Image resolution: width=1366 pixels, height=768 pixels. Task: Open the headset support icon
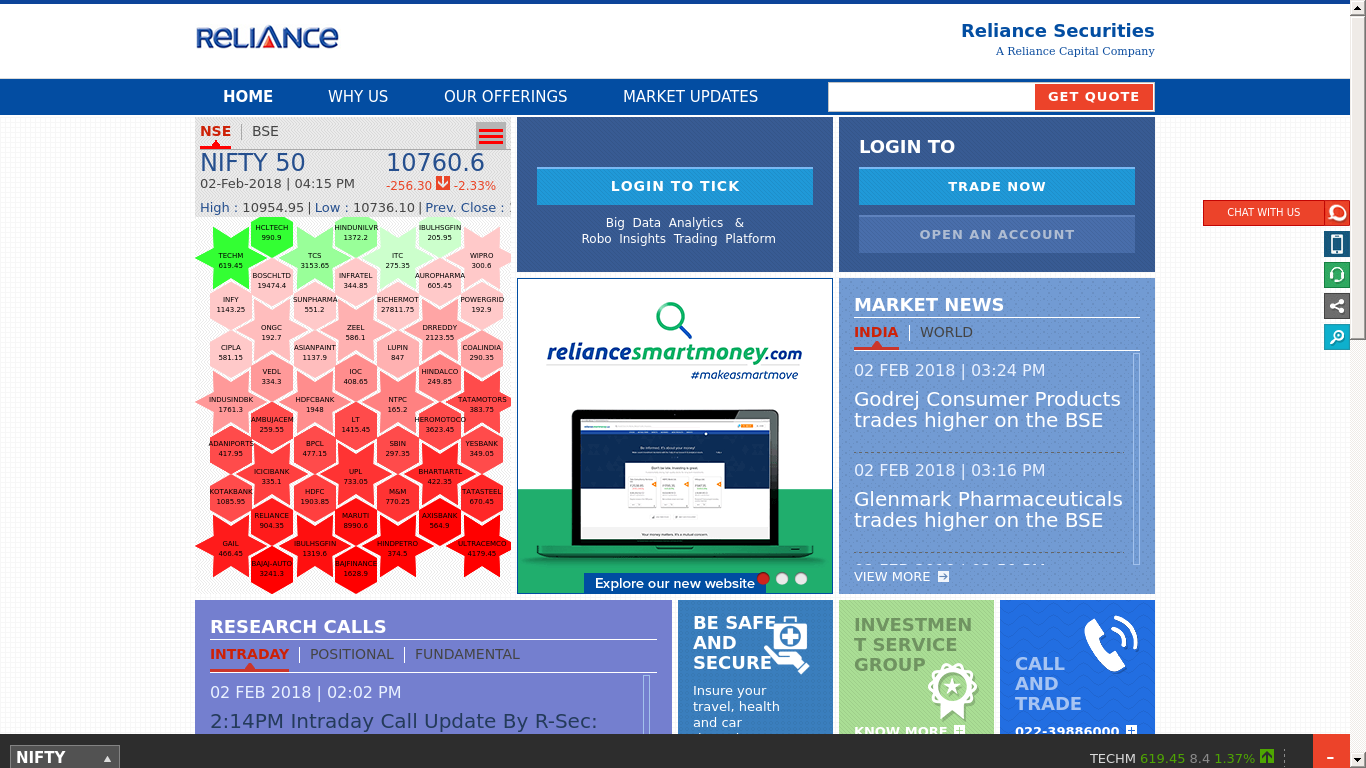pos(1337,275)
